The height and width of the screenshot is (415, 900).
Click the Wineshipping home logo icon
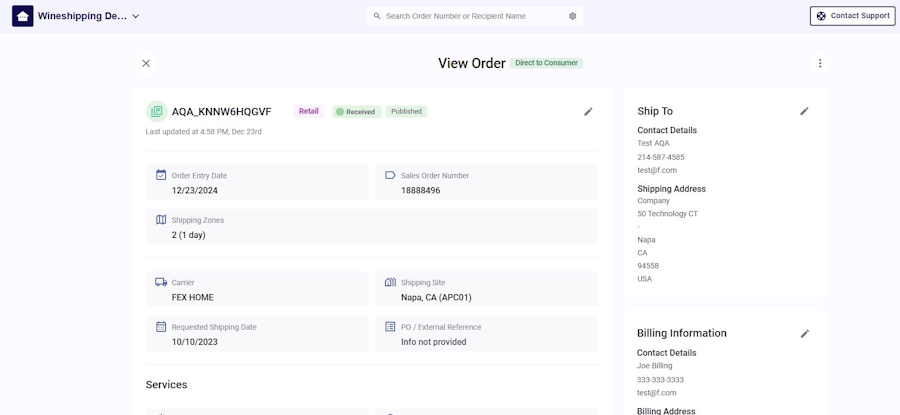(22, 16)
